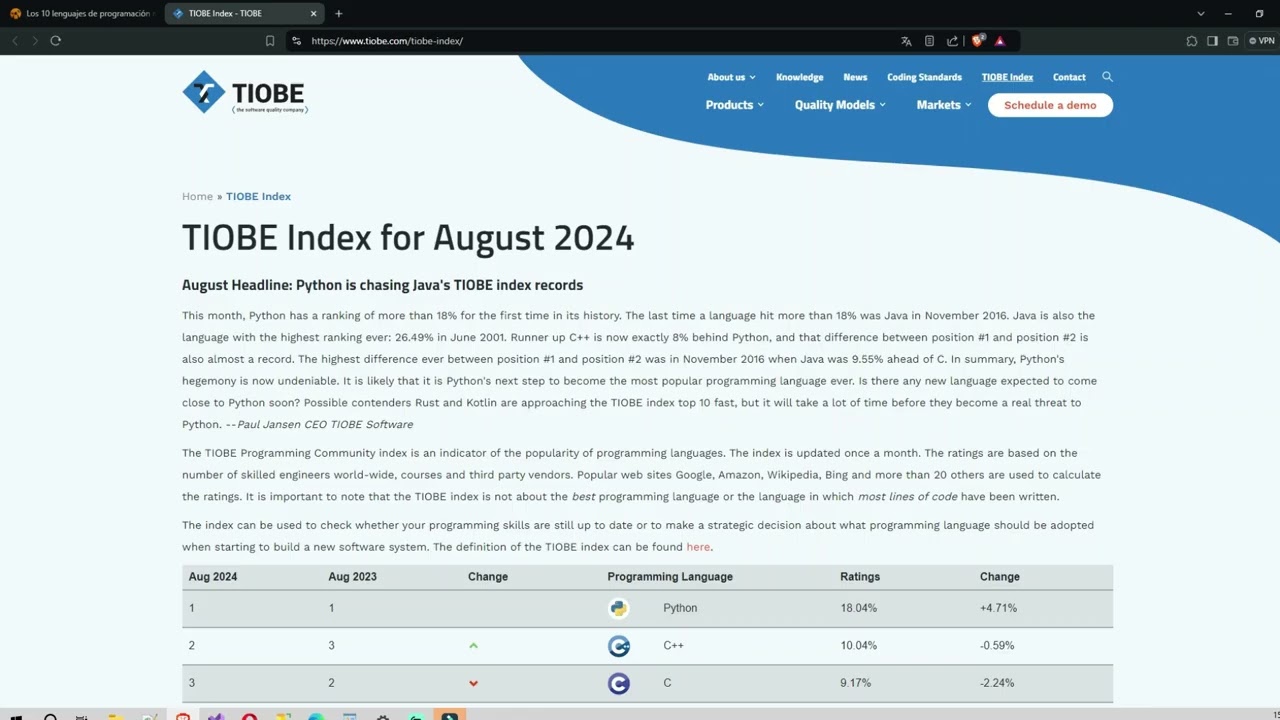Open the Knowledge menu item

(x=800, y=77)
